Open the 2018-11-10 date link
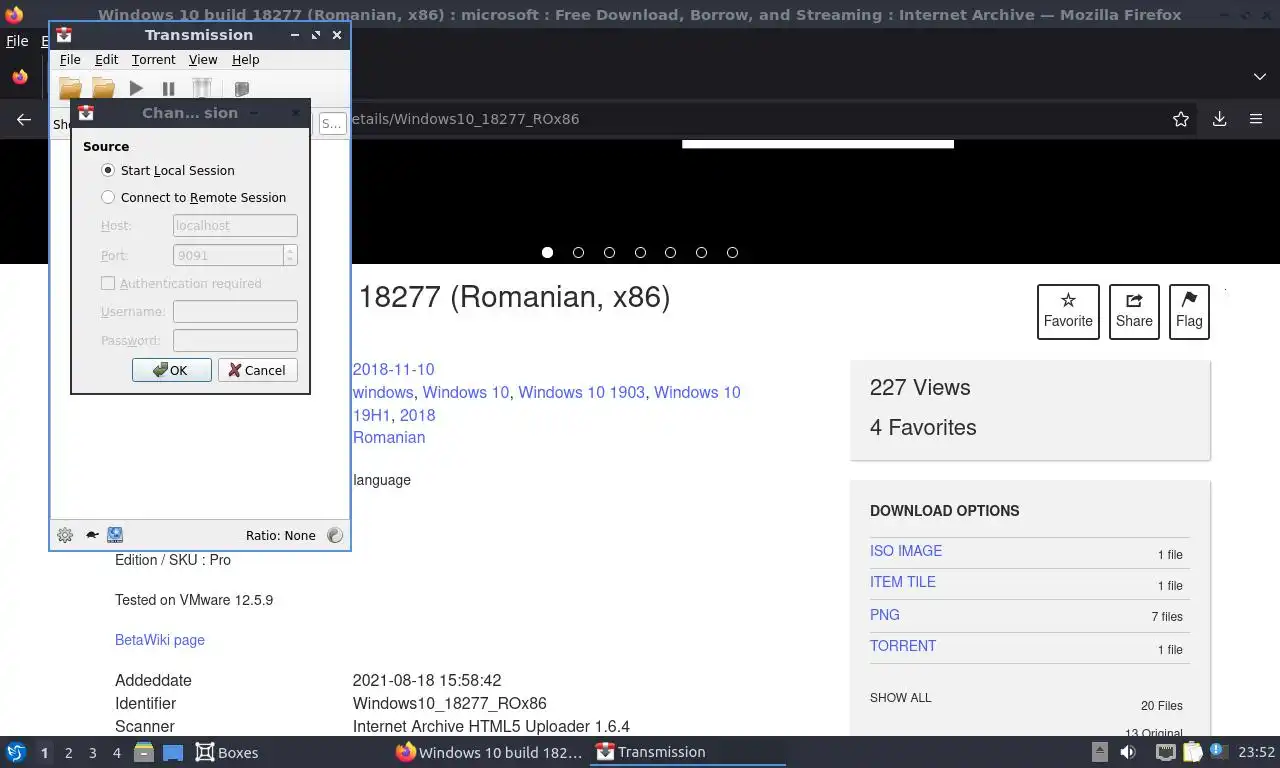Screen dimensions: 1280x768 (x=393, y=369)
